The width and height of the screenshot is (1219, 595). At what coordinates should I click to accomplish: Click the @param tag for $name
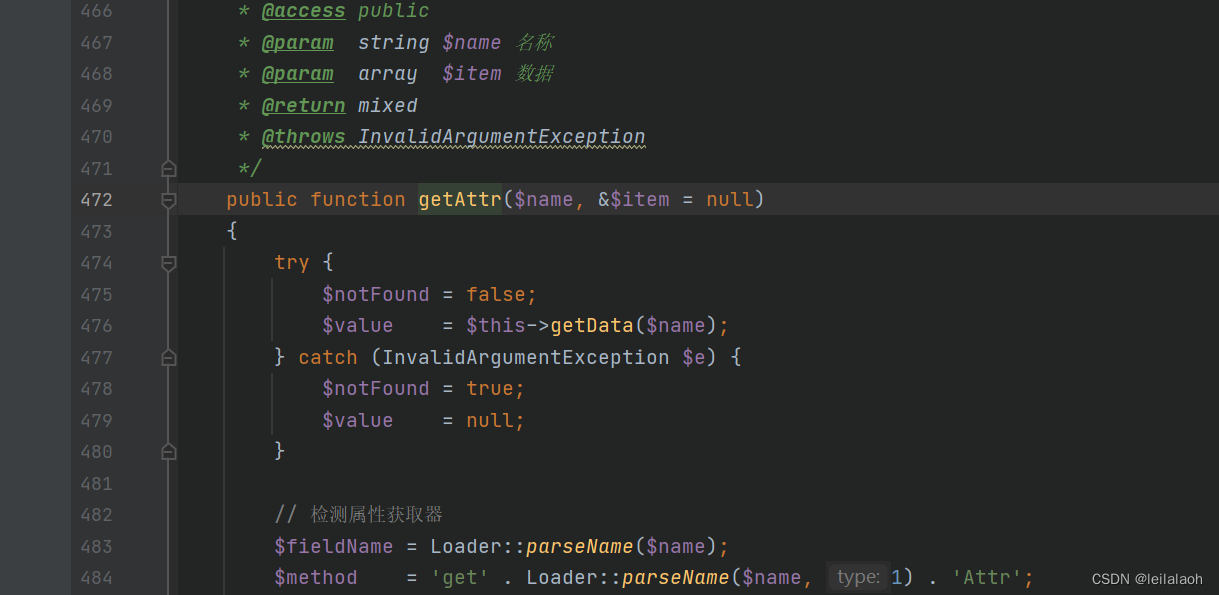click(297, 42)
